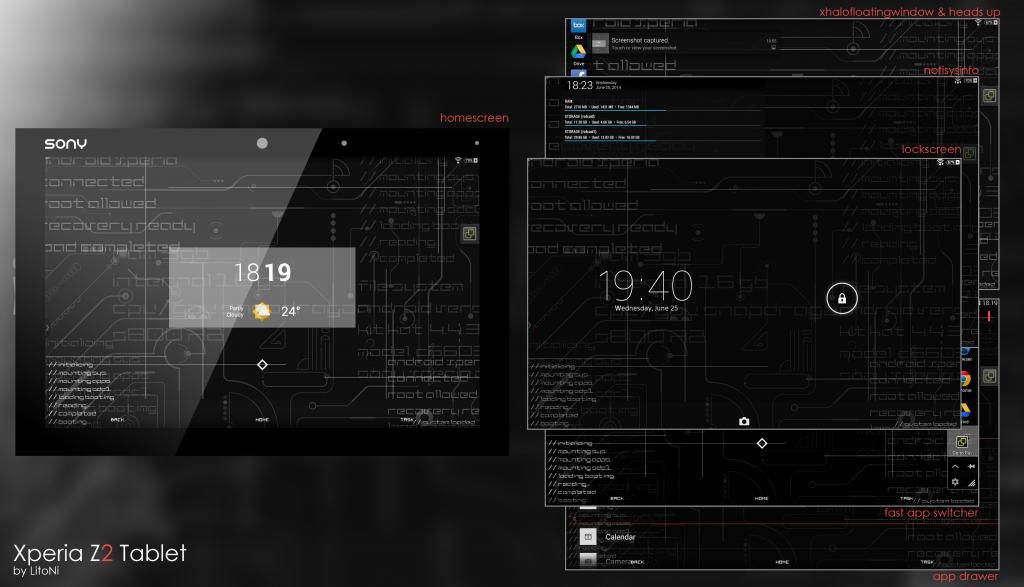The height and width of the screenshot is (587, 1024).
Task: Open the Google Drive app icon
Action: [577, 54]
